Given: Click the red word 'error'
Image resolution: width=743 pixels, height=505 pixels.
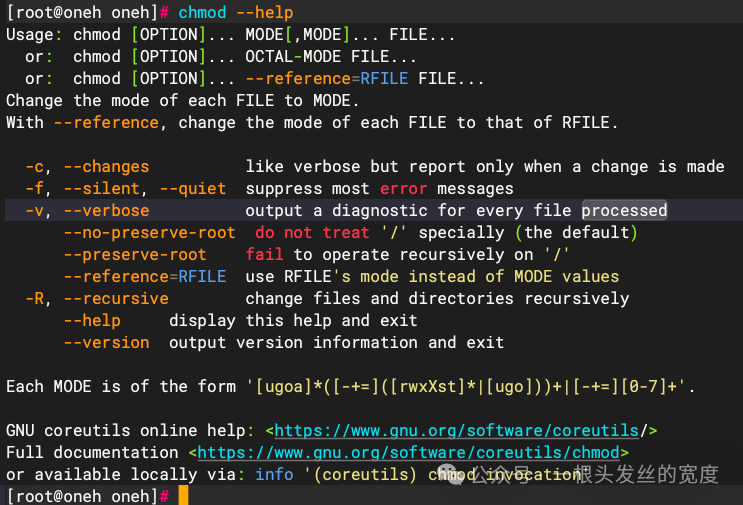Looking at the screenshot, I should [403, 189].
